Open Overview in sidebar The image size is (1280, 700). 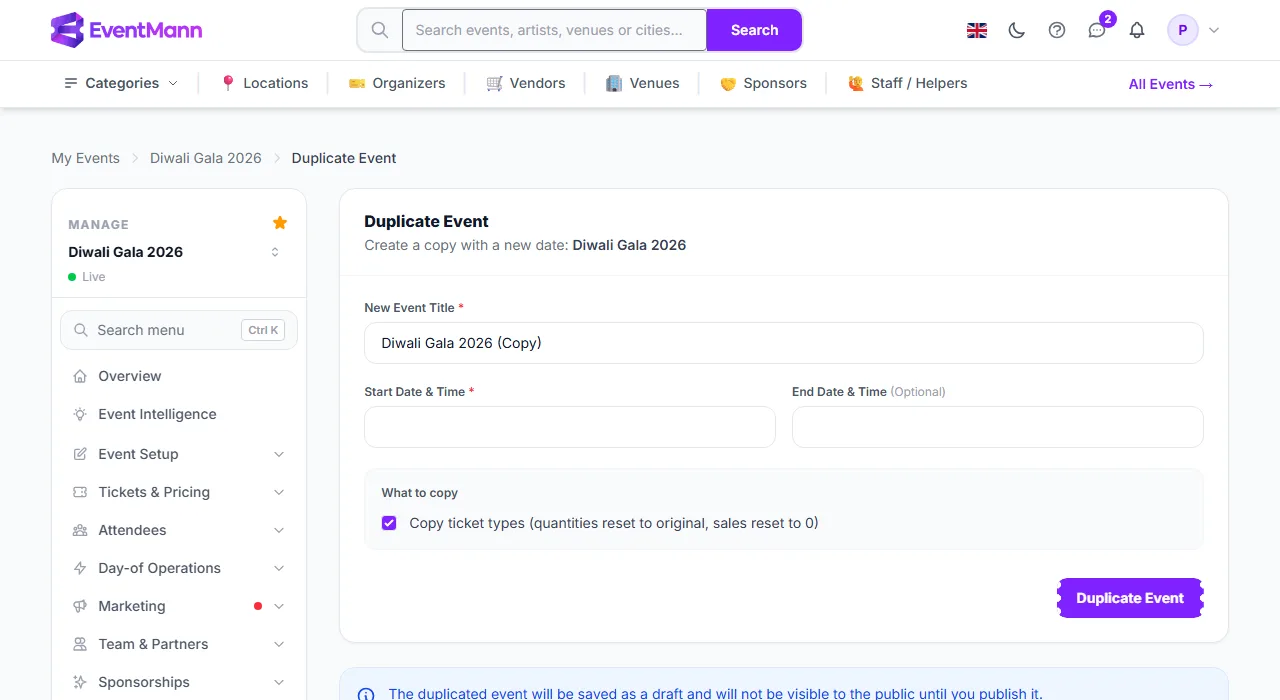179,376
